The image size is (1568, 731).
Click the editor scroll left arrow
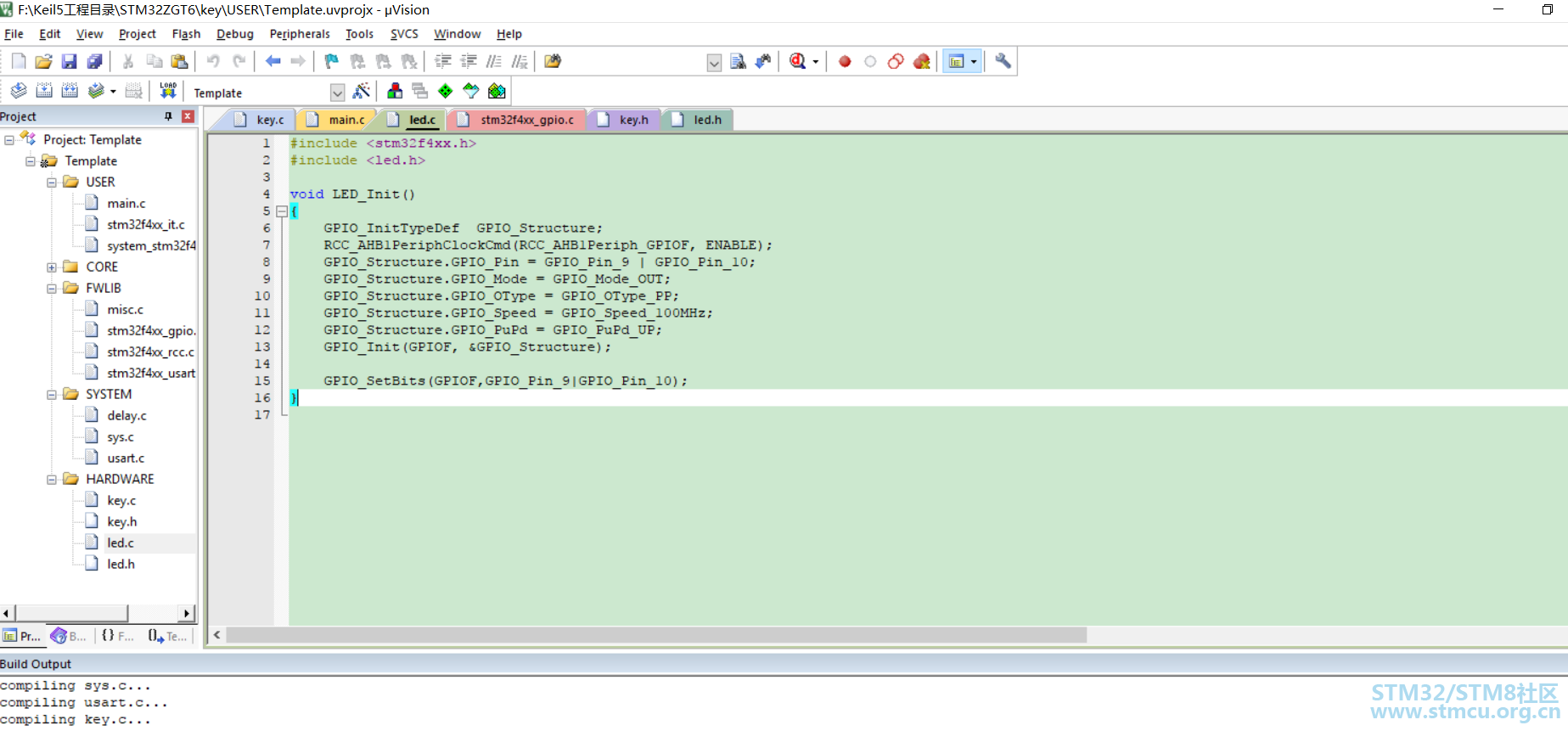click(x=217, y=635)
